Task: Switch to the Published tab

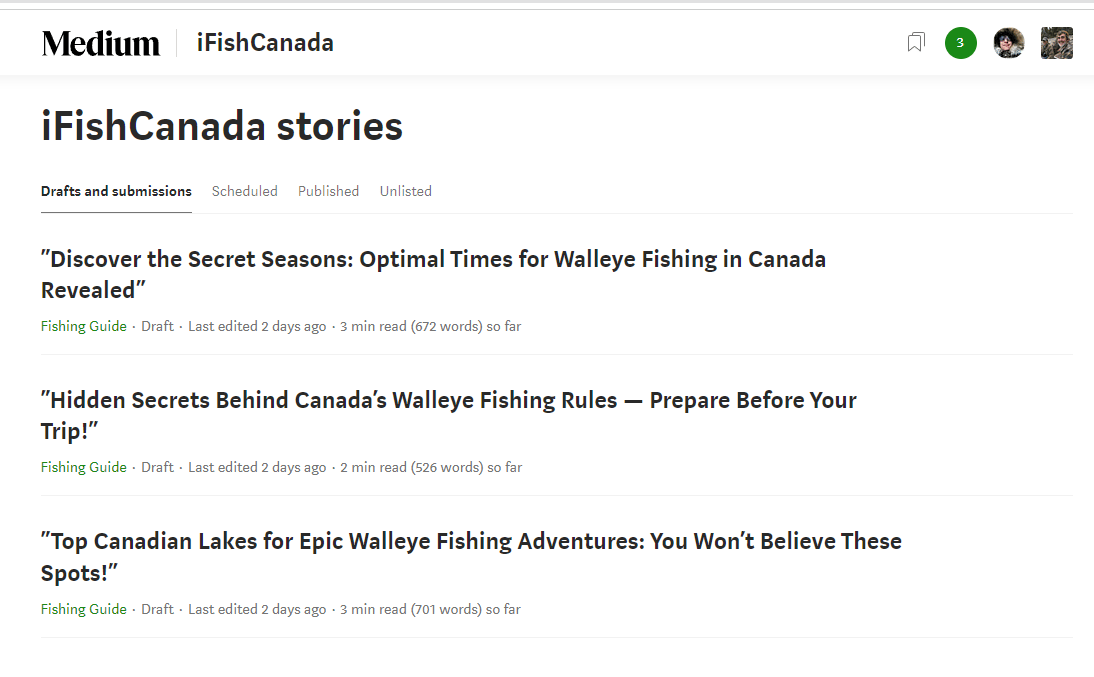Action: [x=328, y=191]
